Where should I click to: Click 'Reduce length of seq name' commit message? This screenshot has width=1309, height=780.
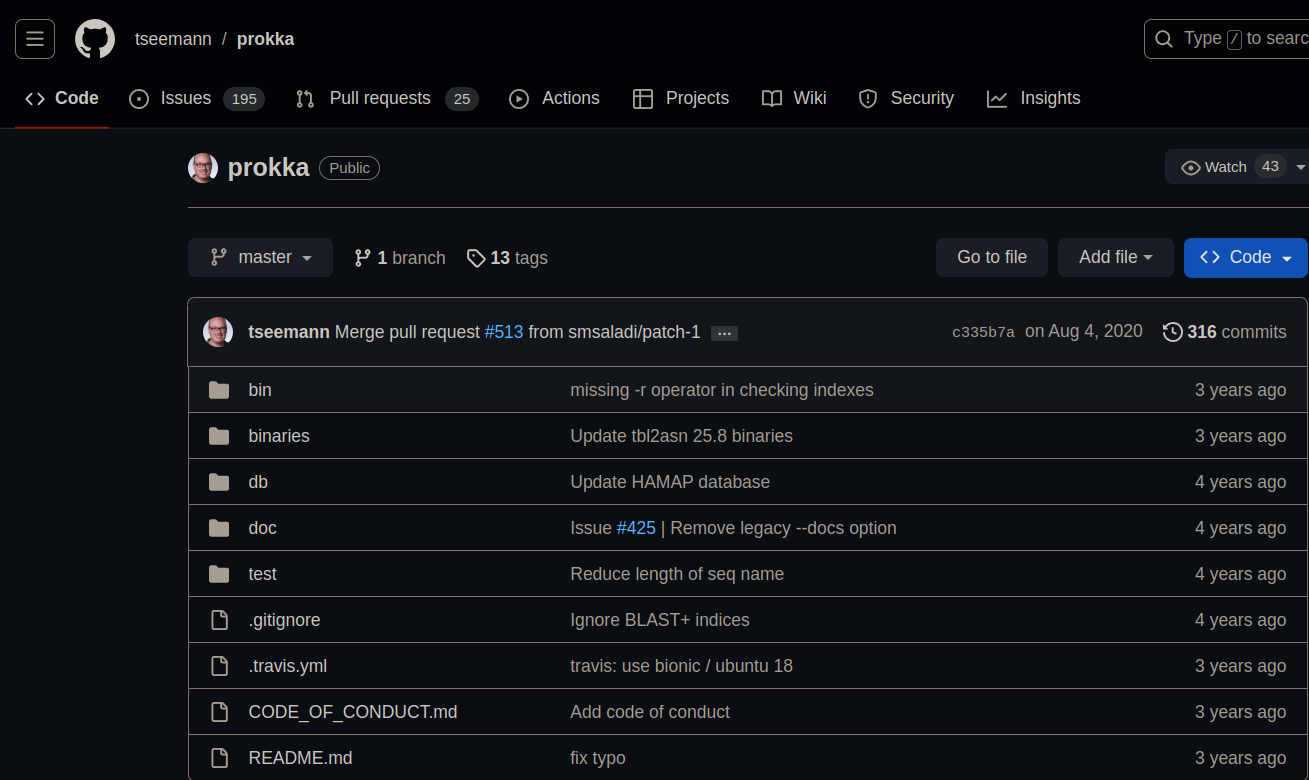coord(677,574)
